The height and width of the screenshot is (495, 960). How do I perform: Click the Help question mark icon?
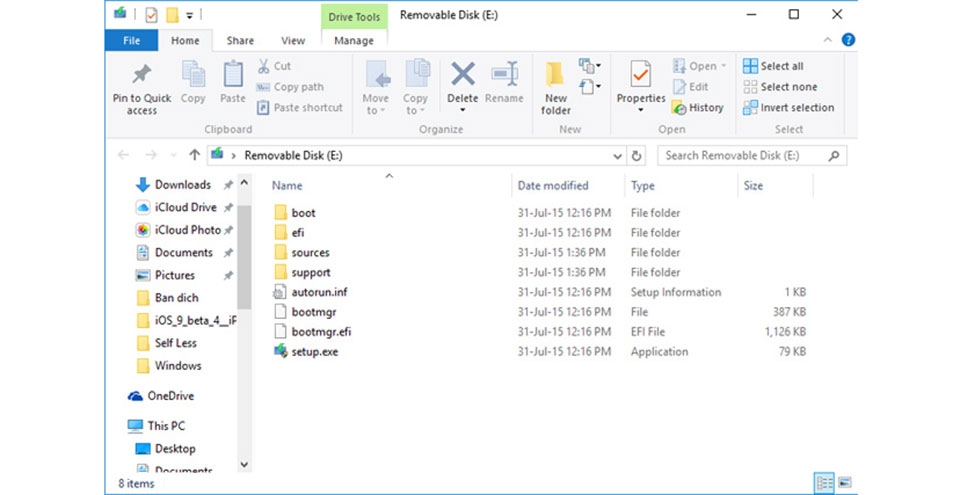[x=848, y=40]
